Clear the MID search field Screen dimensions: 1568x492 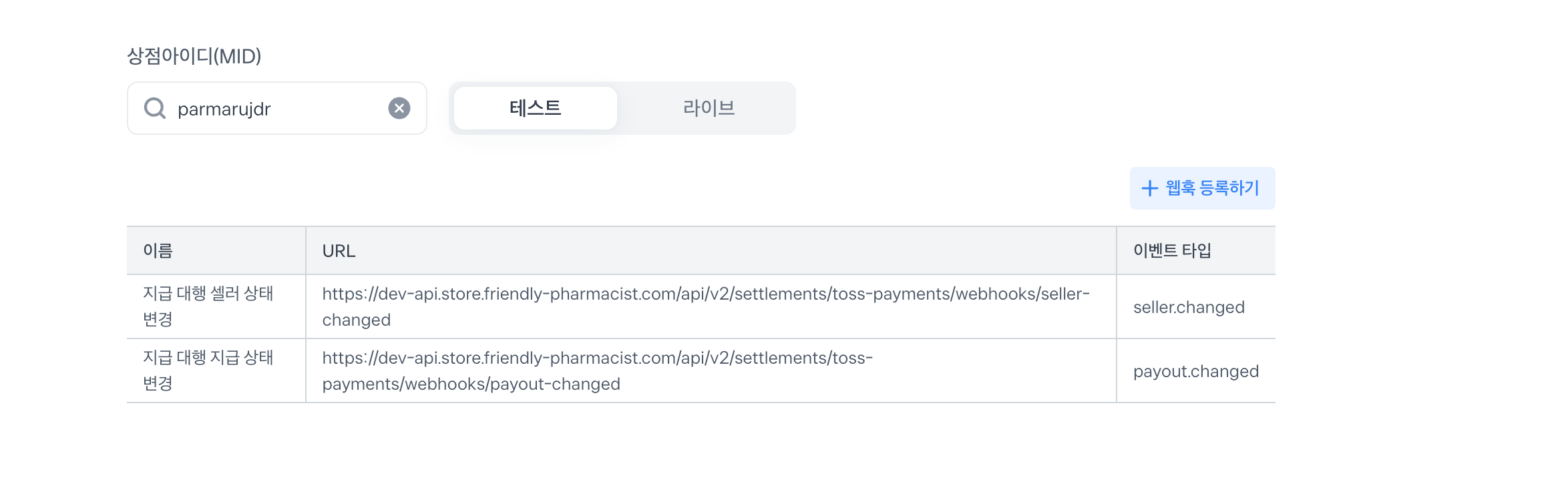pyautogui.click(x=399, y=108)
